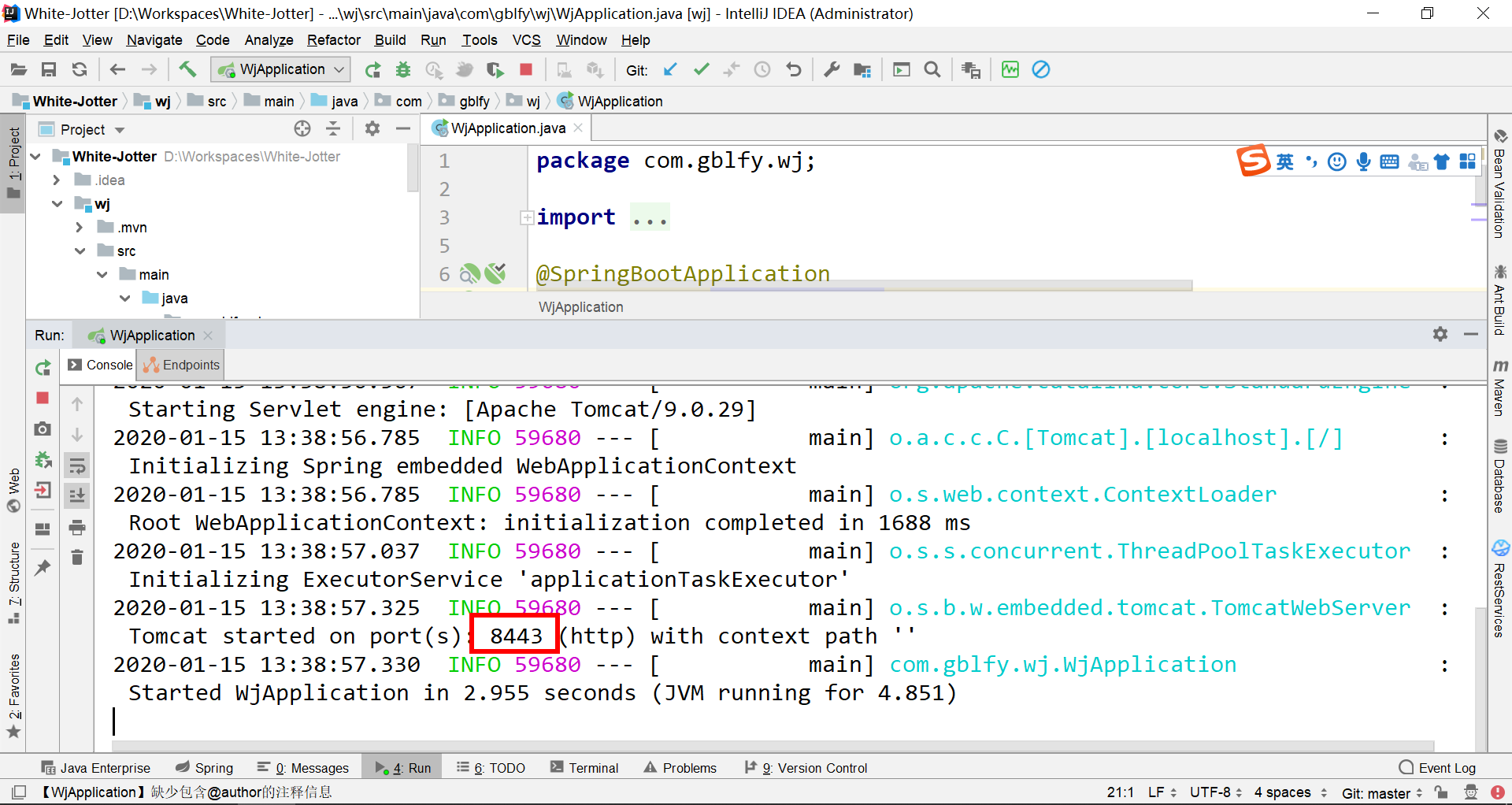Hide the Project panel with minus icon
Image resolution: width=1512 pixels, height=805 pixels.
tap(403, 128)
